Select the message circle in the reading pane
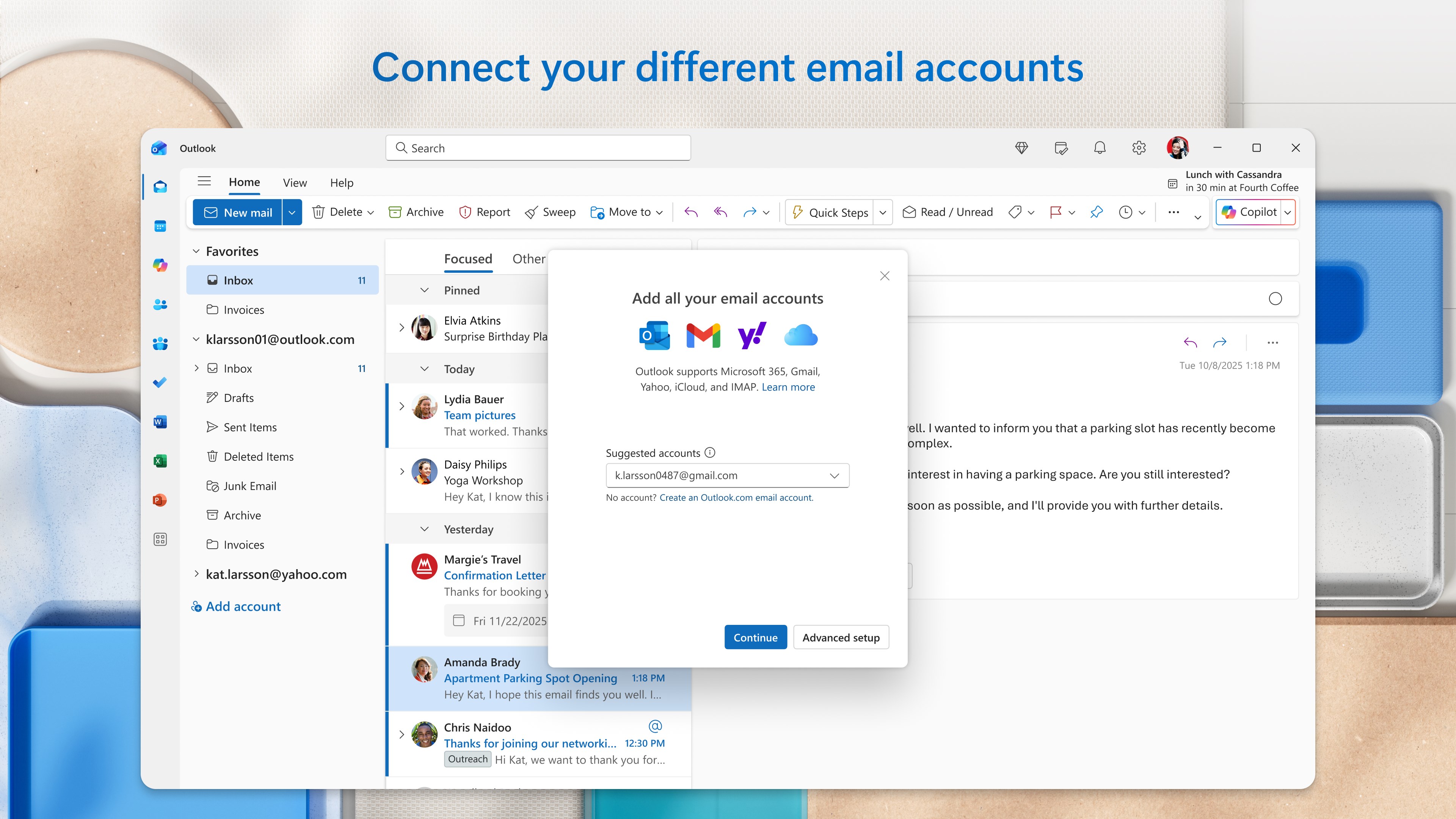This screenshot has width=1456, height=819. point(1275,299)
